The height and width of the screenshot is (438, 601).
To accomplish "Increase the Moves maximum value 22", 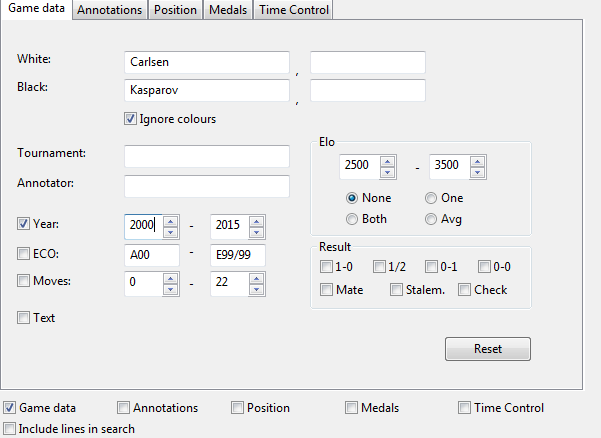I will pos(256,279).
